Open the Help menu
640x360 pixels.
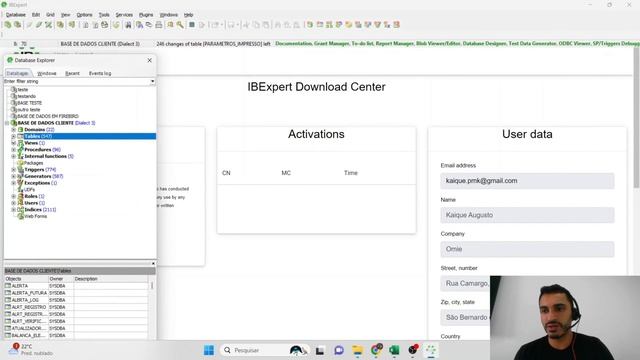click(x=188, y=15)
